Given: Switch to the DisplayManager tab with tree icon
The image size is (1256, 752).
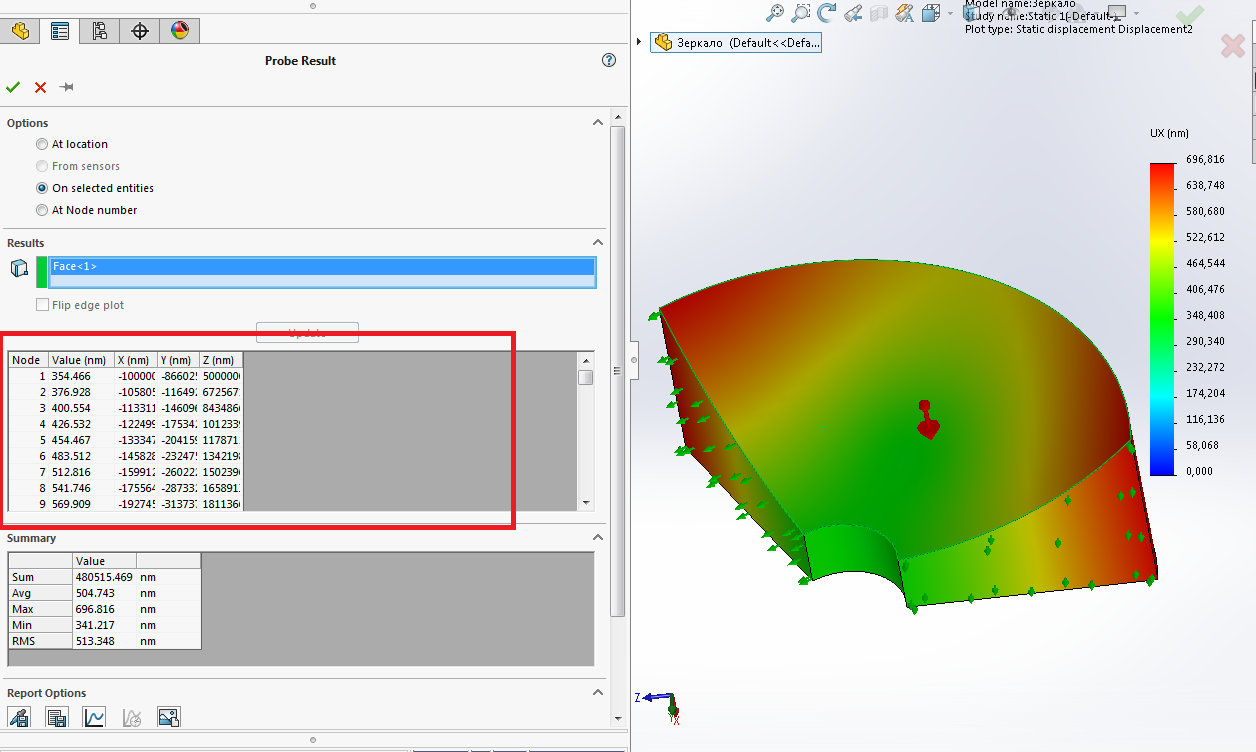Looking at the screenshot, I should (x=99, y=31).
